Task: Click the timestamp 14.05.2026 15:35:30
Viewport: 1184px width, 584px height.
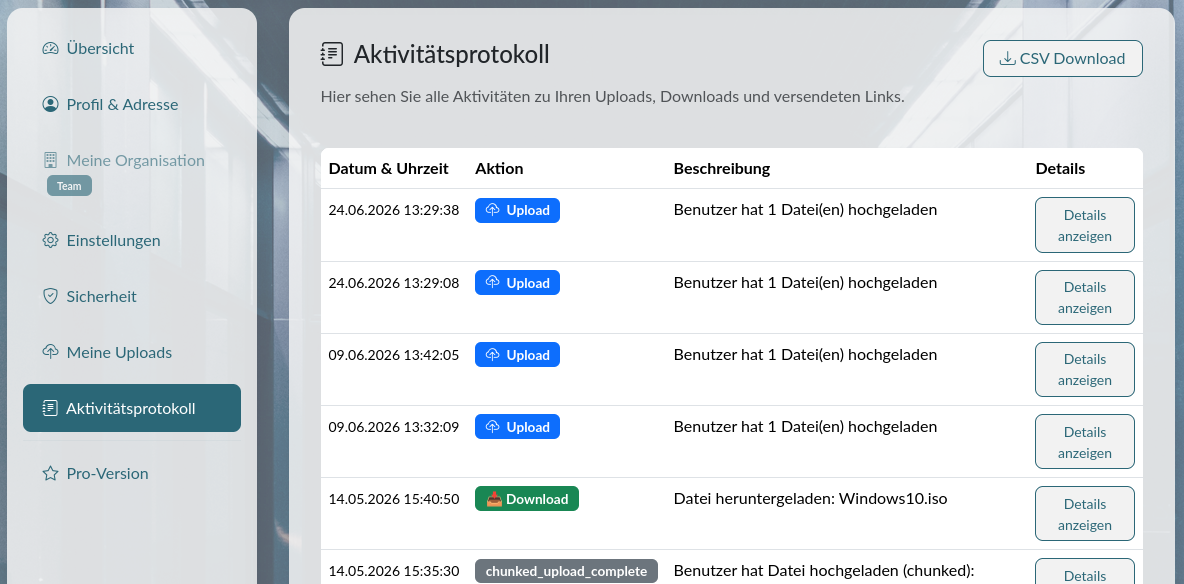Action: coord(393,571)
